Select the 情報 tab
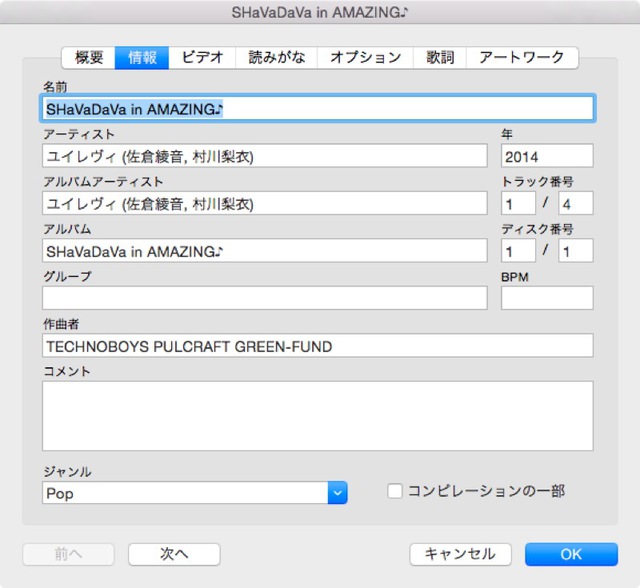Screen dimensions: 640x588 [x=142, y=58]
